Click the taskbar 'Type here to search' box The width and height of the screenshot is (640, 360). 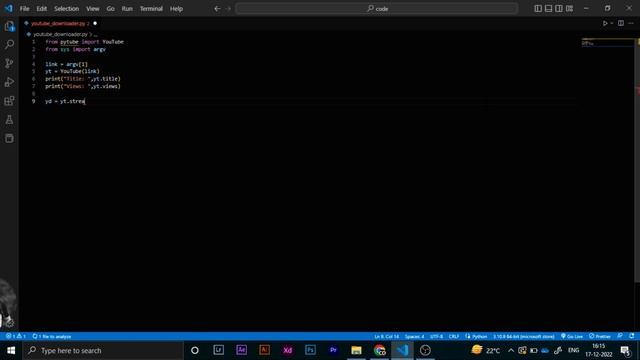click(x=103, y=350)
